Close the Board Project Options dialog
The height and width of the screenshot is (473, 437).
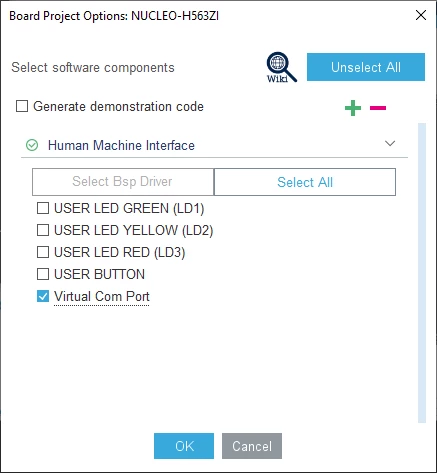tap(421, 15)
